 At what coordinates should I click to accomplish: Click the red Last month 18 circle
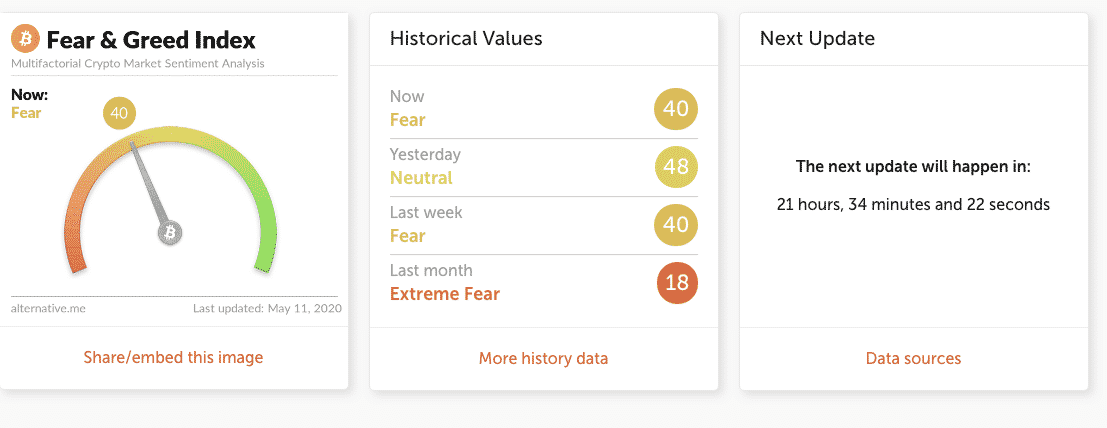tap(677, 283)
